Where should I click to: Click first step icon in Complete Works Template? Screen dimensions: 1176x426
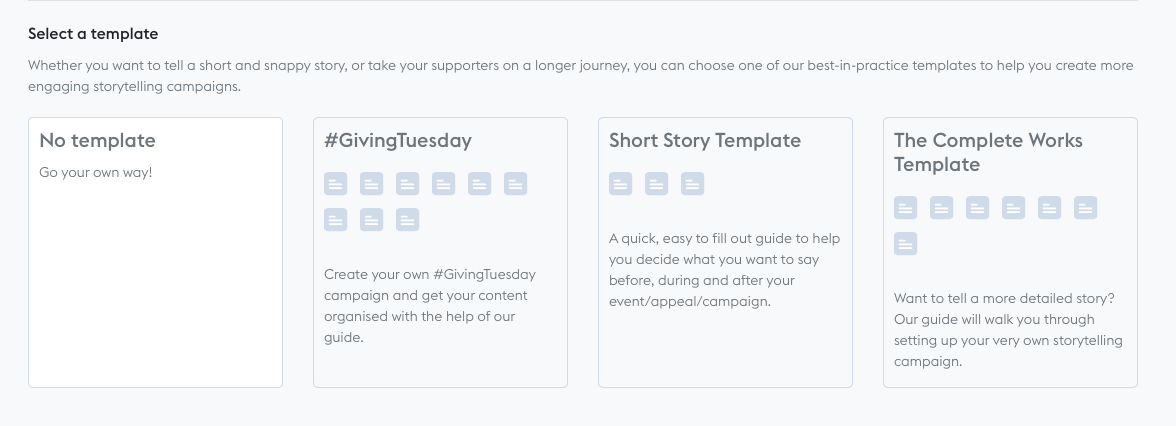coord(906,208)
